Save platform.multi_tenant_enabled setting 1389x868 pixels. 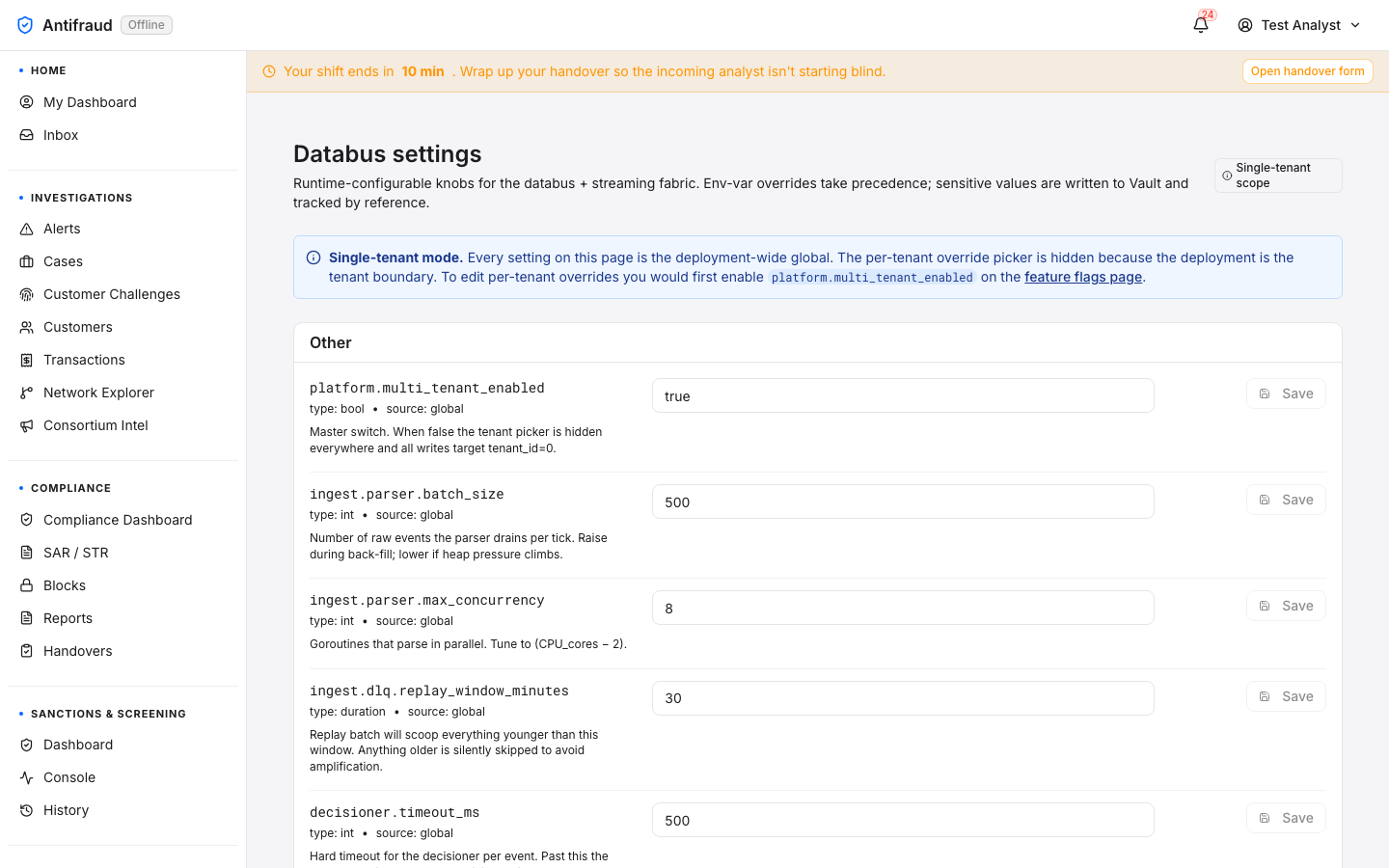[1286, 393]
